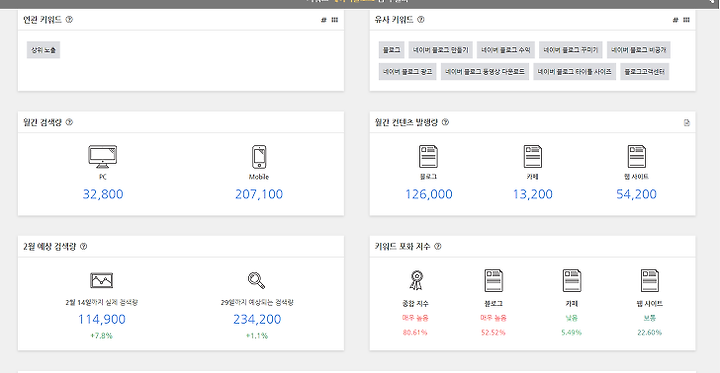Click hashtag view icon in 유사 키워드 panel

(675, 20)
